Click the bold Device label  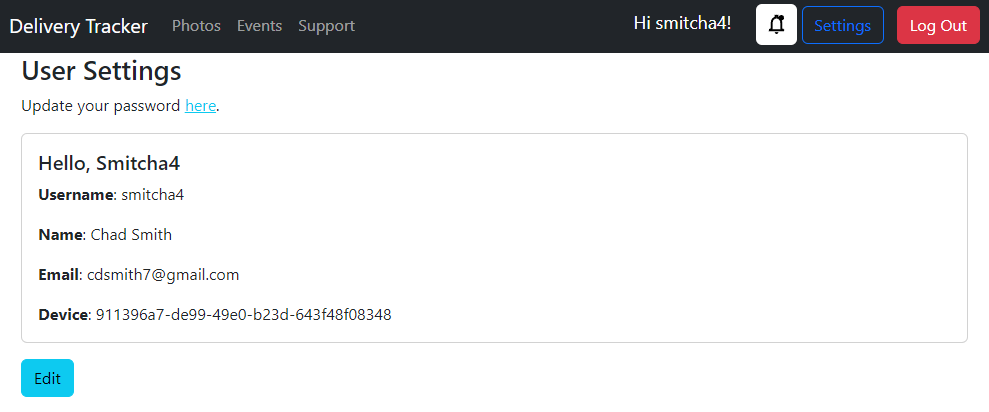point(63,315)
